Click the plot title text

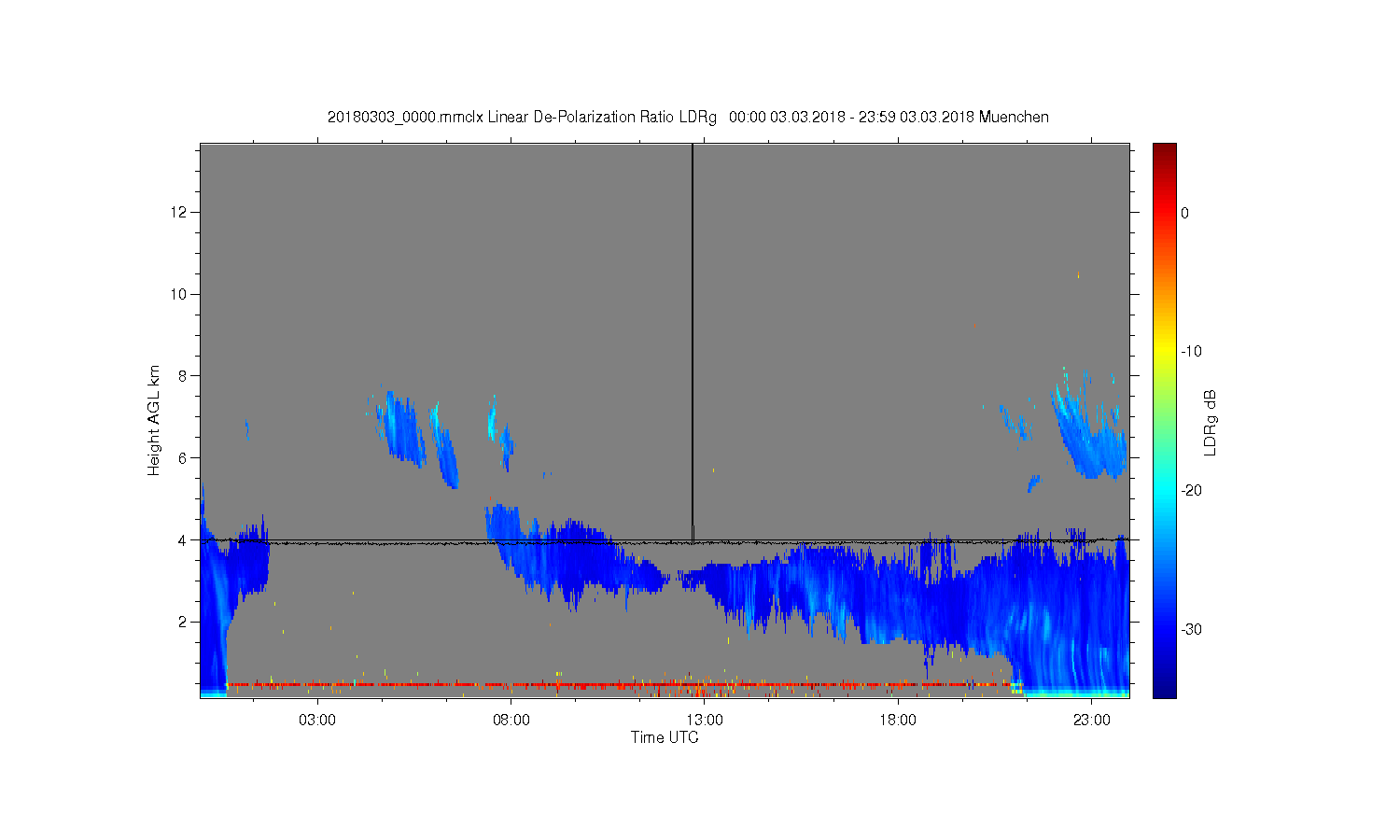[x=688, y=118]
